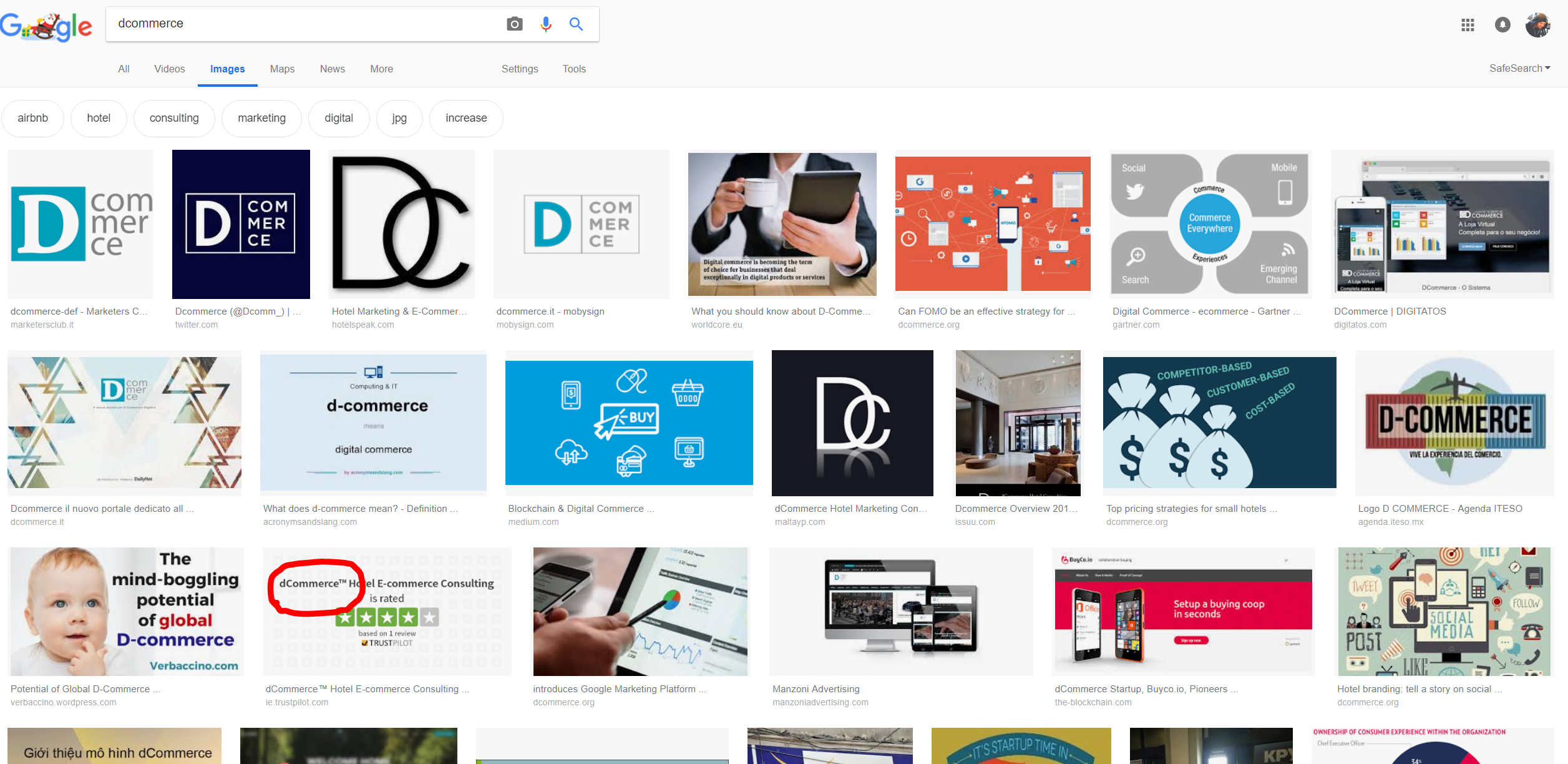1568x764 pixels.
Task: Filter results by airbnb chip
Action: click(32, 118)
